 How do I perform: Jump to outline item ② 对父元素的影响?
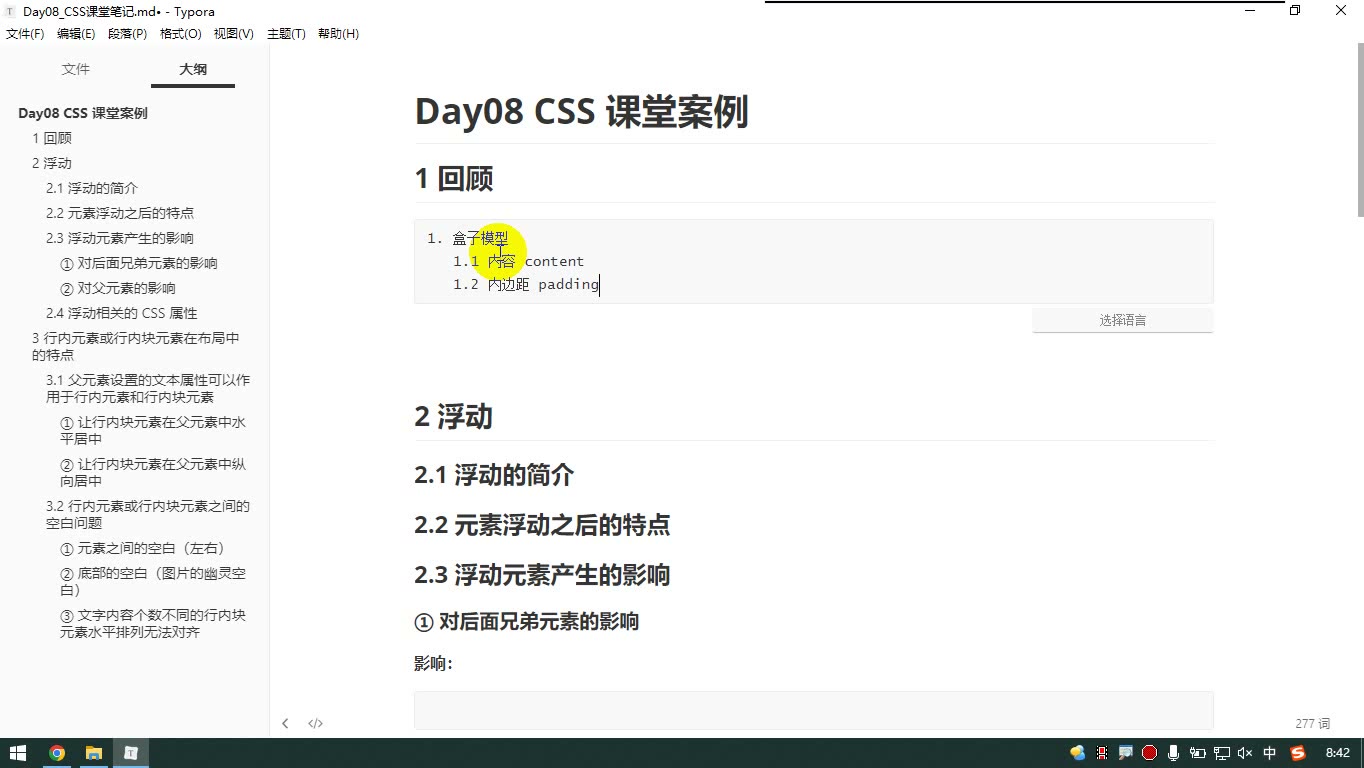pos(118,288)
